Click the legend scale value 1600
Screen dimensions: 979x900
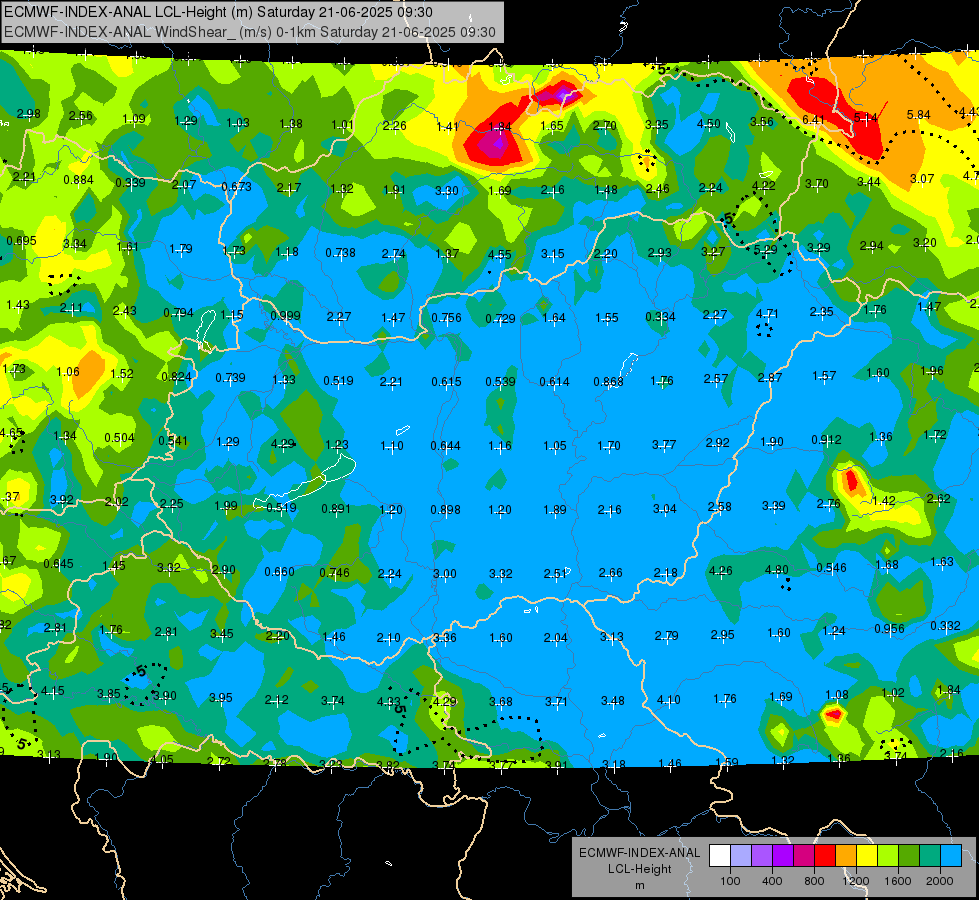898,881
